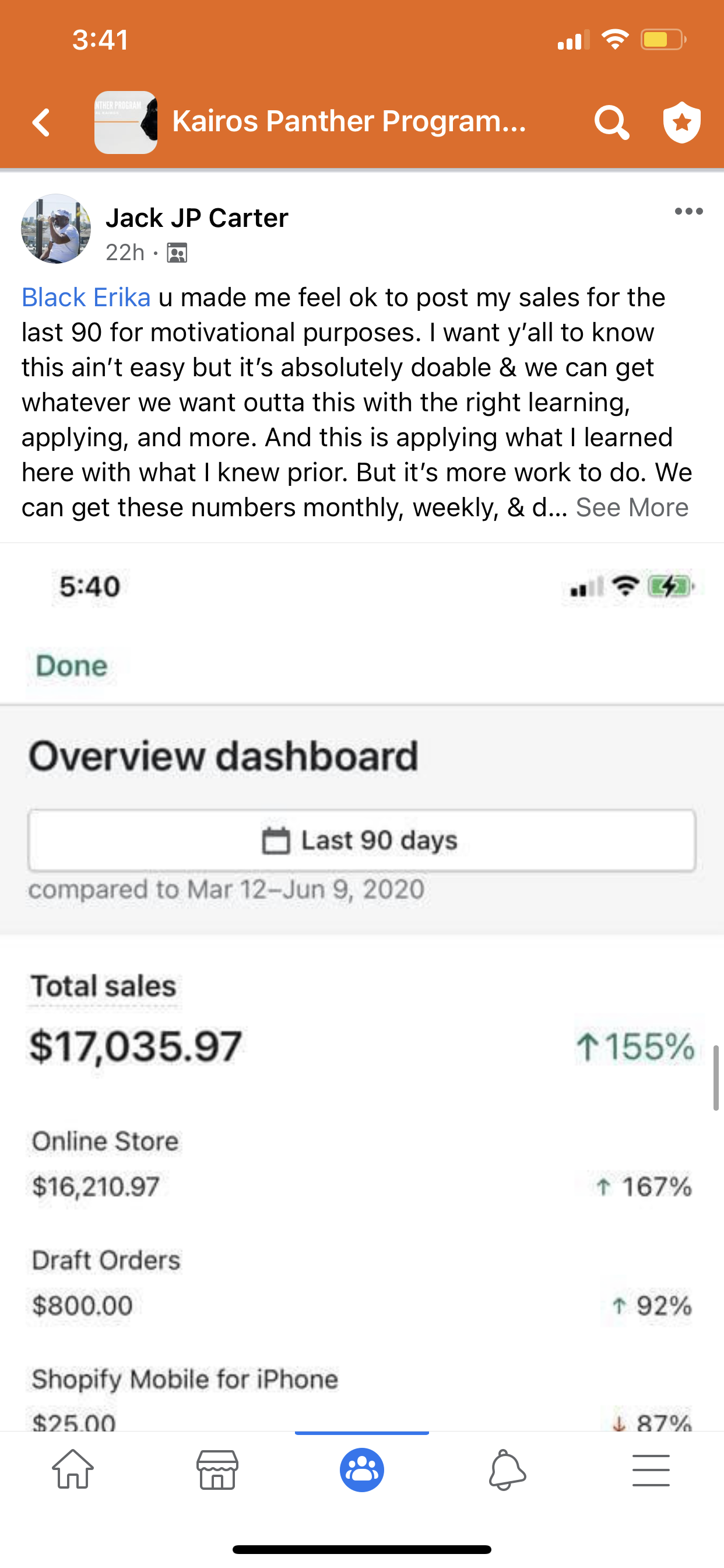Screen dimensions: 724x1568
Task: Tap the Total sales $17,035.97 figure
Action: 136,1047
